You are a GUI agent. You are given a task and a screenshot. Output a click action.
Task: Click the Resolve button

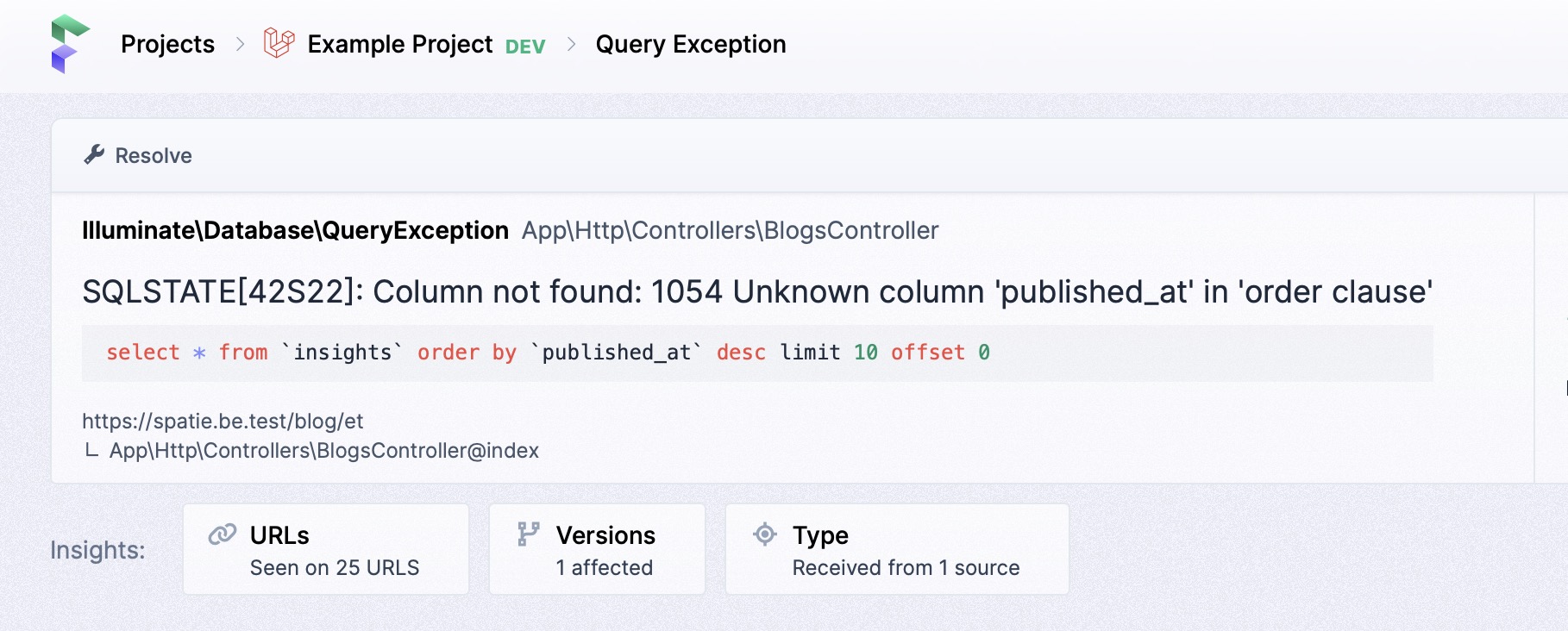tap(138, 155)
